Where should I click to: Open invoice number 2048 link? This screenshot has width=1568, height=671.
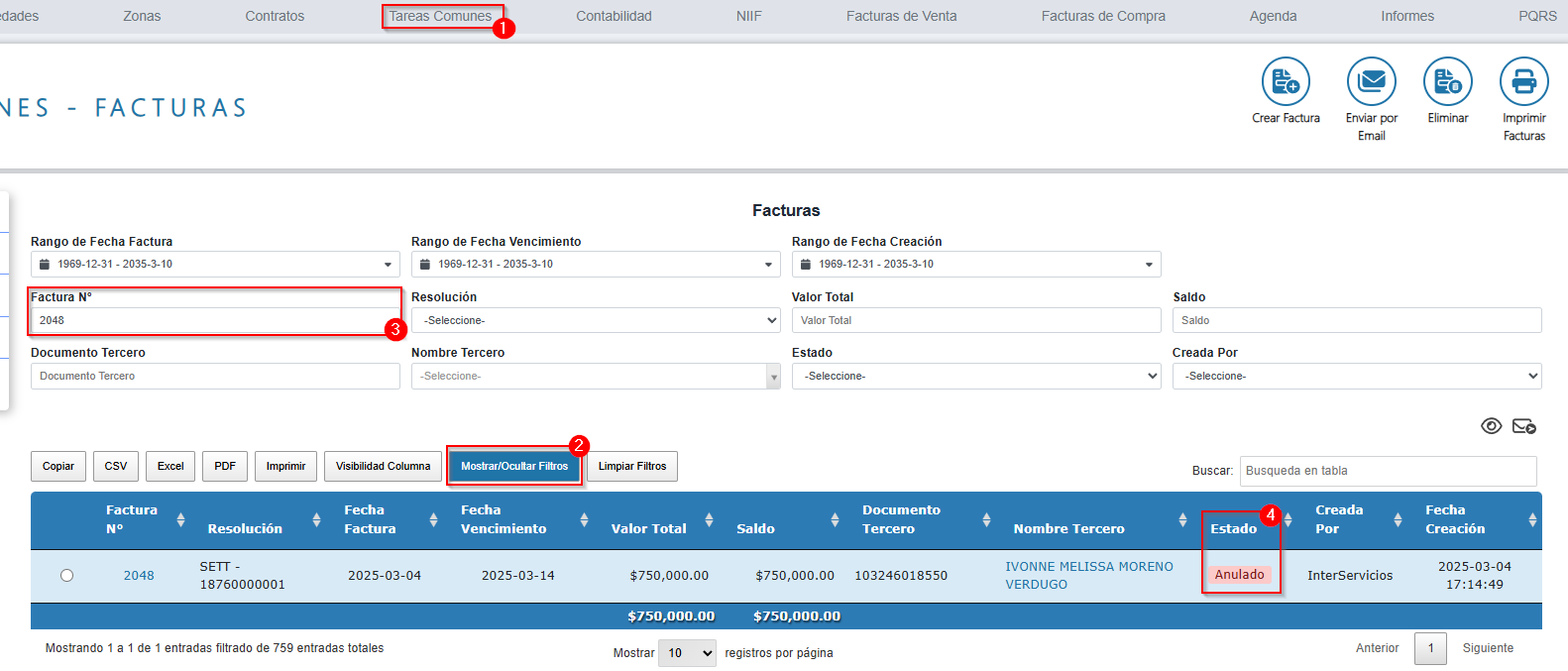click(139, 576)
